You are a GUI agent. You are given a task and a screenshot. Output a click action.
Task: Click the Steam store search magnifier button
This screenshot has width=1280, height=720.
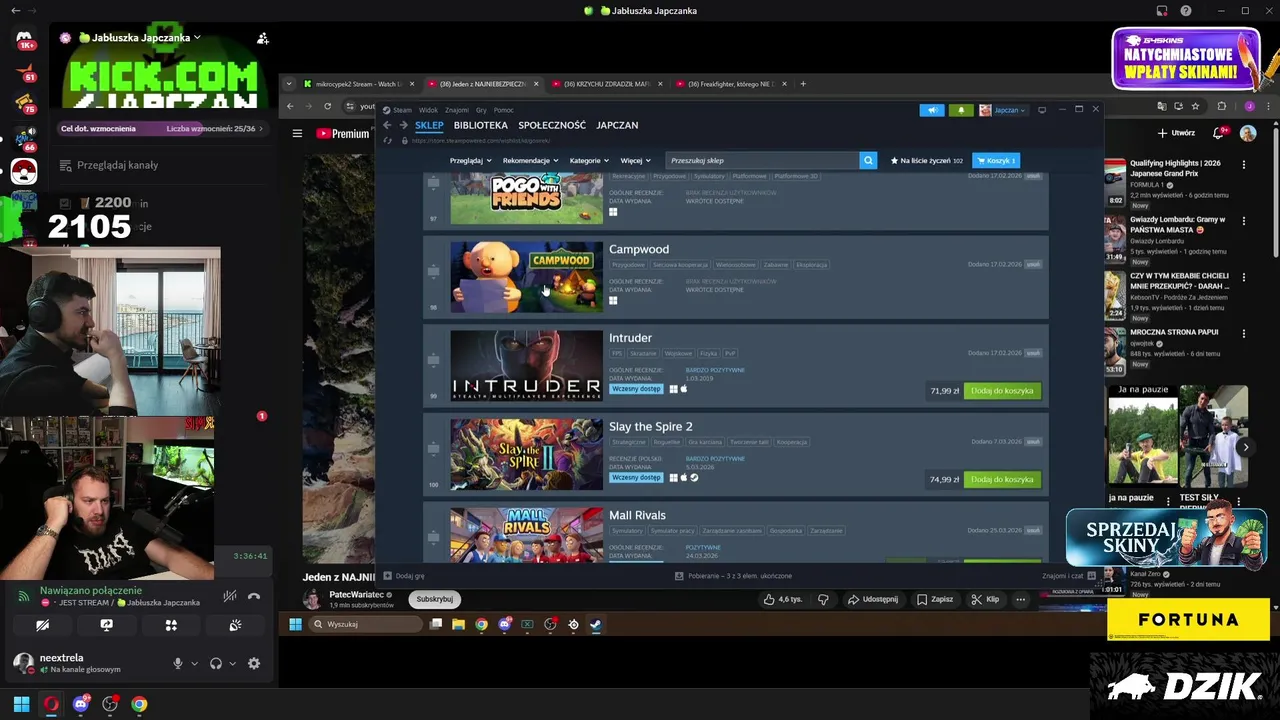pyautogui.click(x=868, y=160)
